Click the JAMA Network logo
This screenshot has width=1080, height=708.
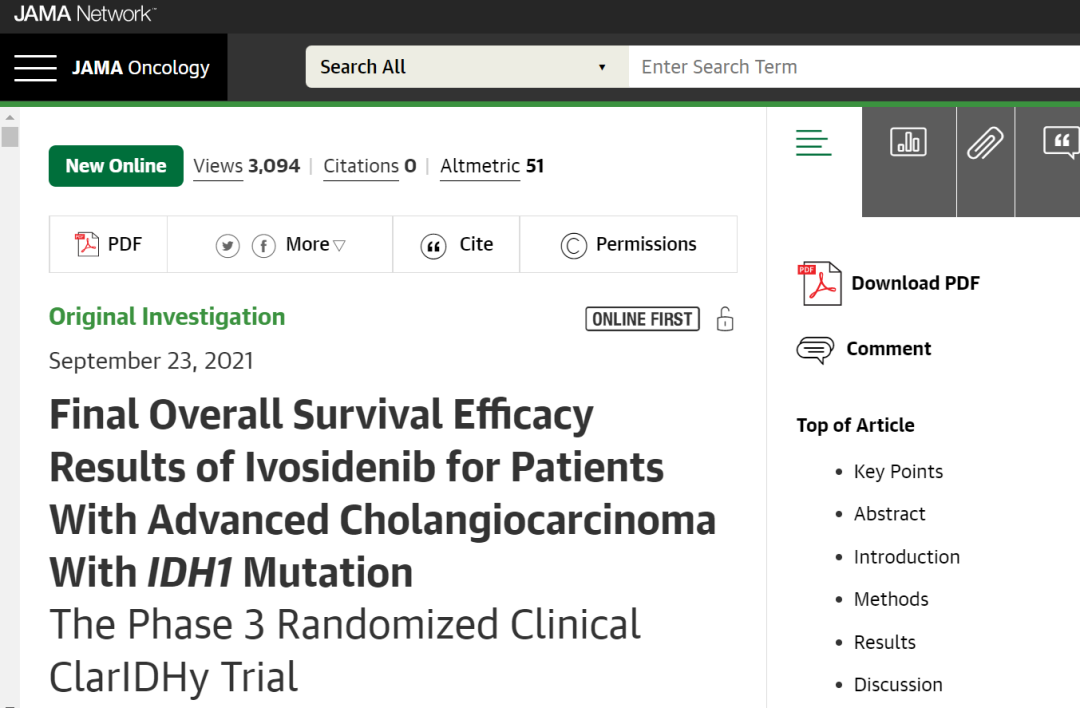pyautogui.click(x=85, y=14)
